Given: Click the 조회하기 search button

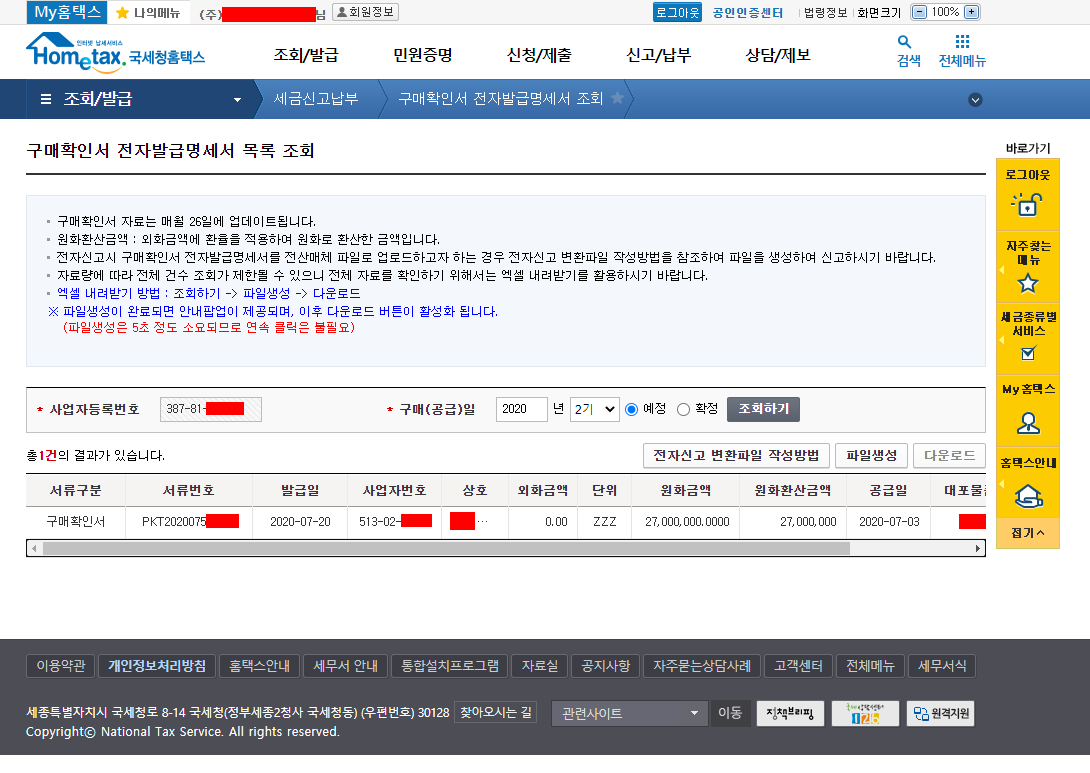Looking at the screenshot, I should pyautogui.click(x=763, y=409).
